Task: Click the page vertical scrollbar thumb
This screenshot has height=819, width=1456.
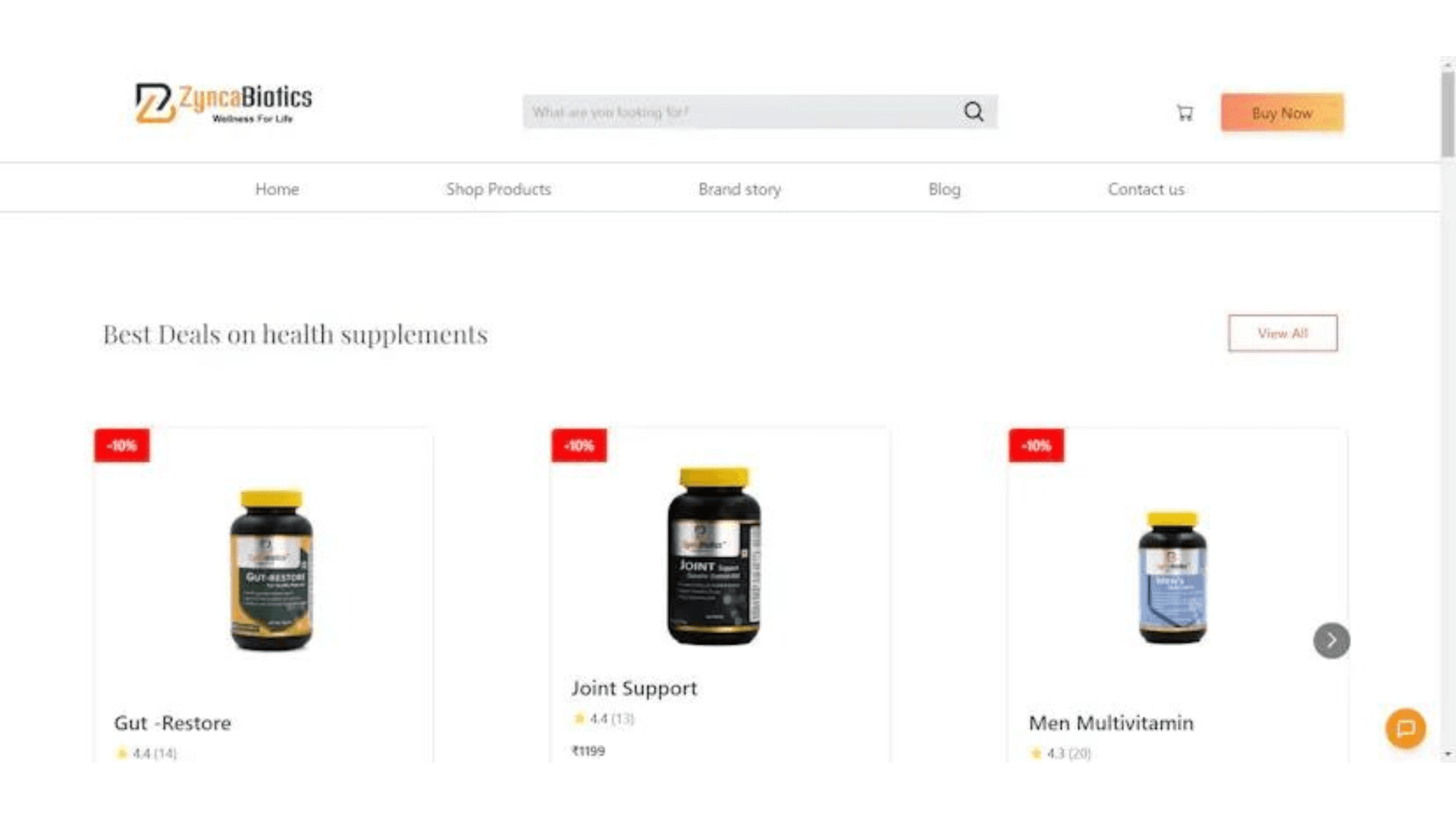Action: pyautogui.click(x=1448, y=114)
